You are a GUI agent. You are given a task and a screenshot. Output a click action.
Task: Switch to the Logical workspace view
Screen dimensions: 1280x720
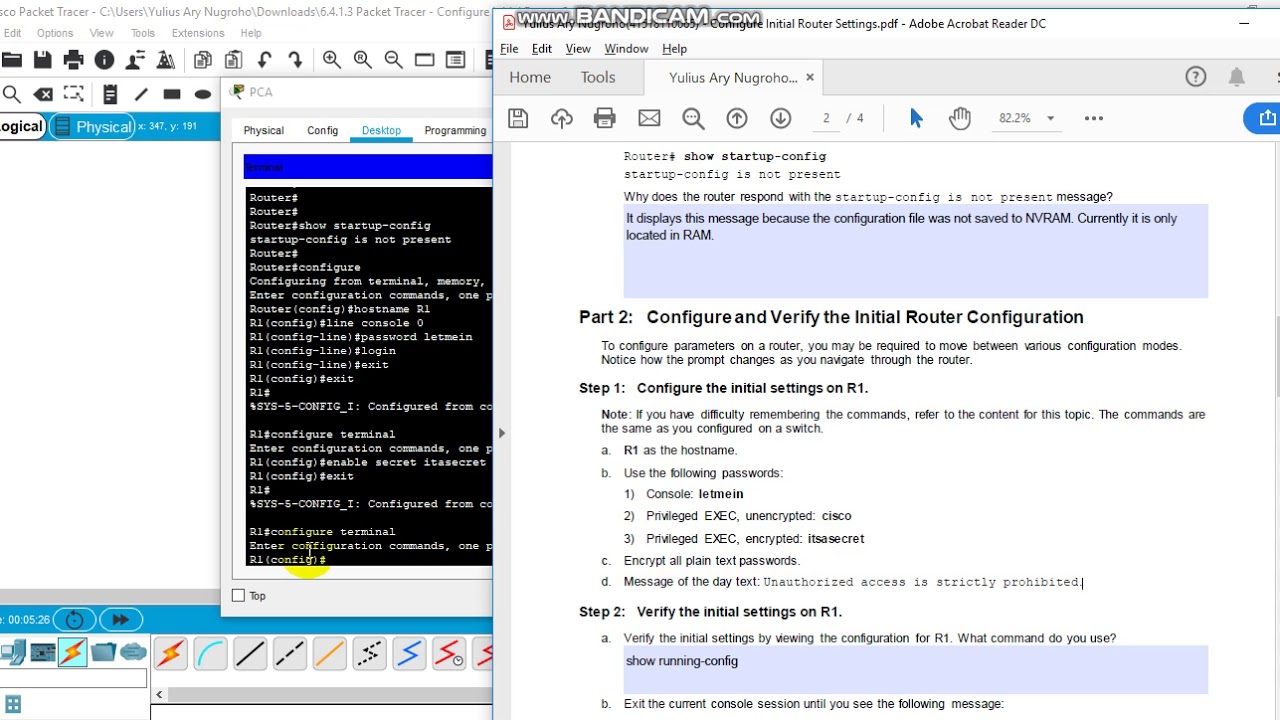(22, 127)
